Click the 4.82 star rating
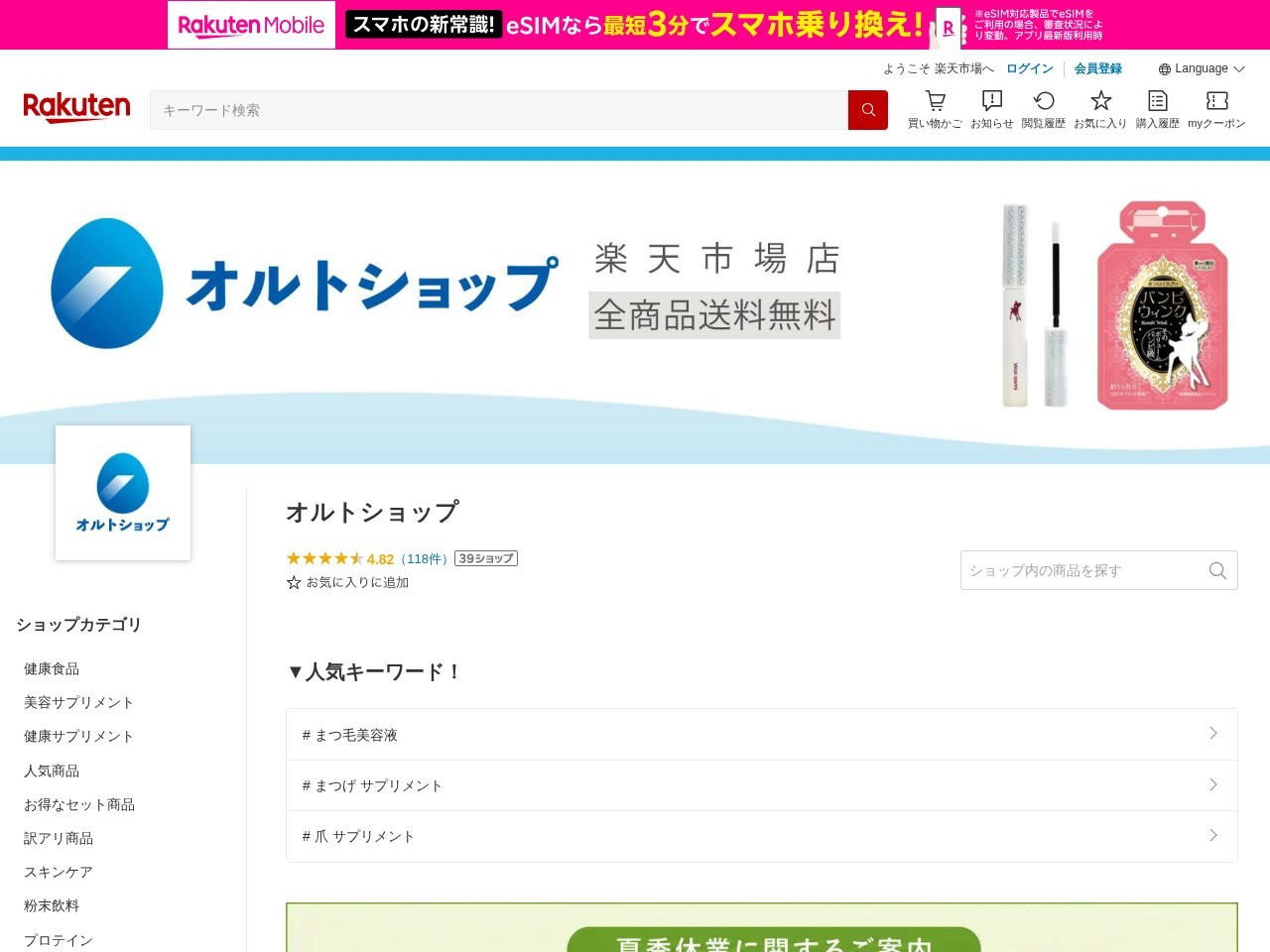This screenshot has width=1270, height=952. [340, 559]
